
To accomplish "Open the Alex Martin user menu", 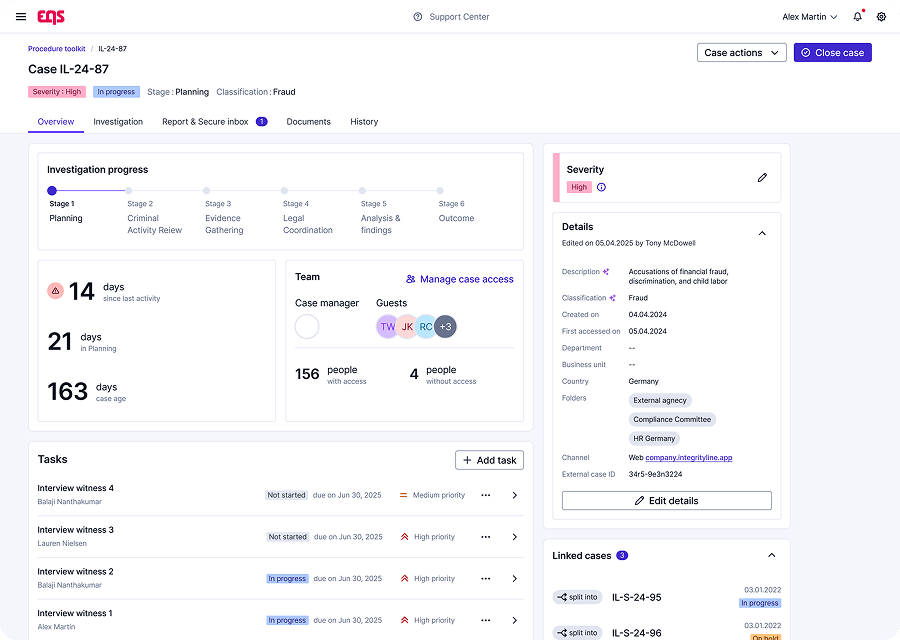I will pyautogui.click(x=810, y=17).
